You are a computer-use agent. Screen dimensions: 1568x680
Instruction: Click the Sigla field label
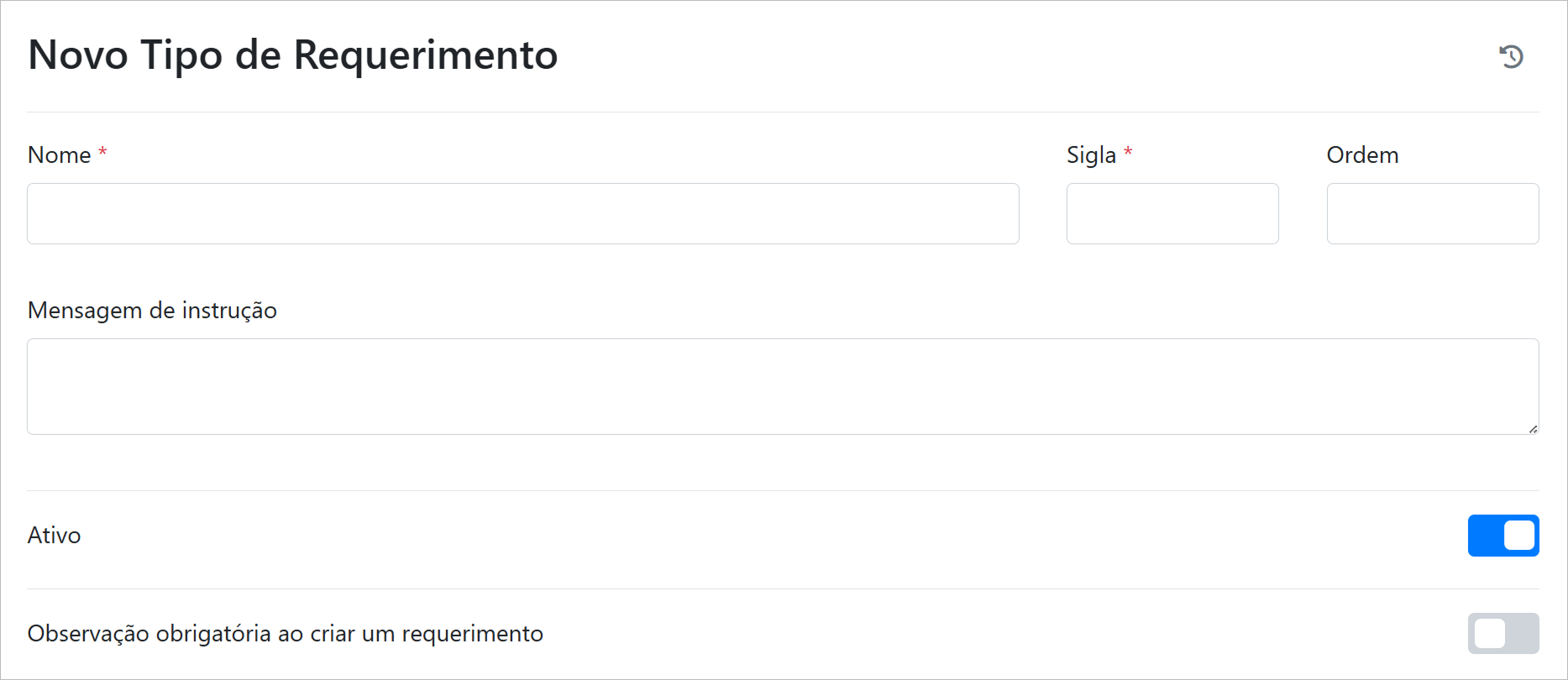coord(1091,155)
